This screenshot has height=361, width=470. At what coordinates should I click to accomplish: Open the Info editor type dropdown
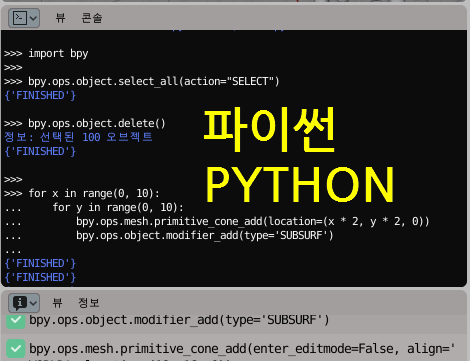coord(24,303)
